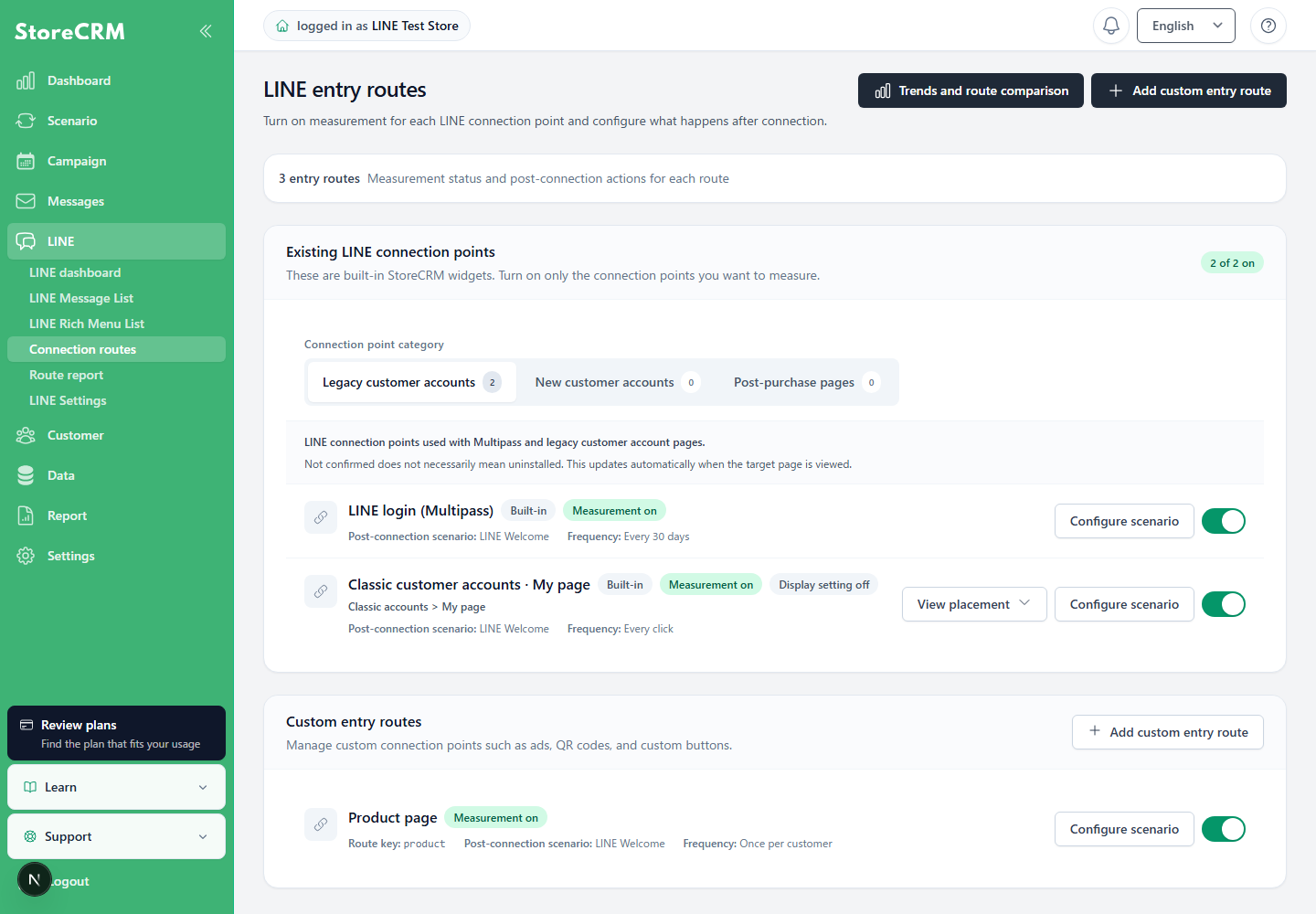Click the LINE chat bubble icon
The width and height of the screenshot is (1316, 914).
26,241
